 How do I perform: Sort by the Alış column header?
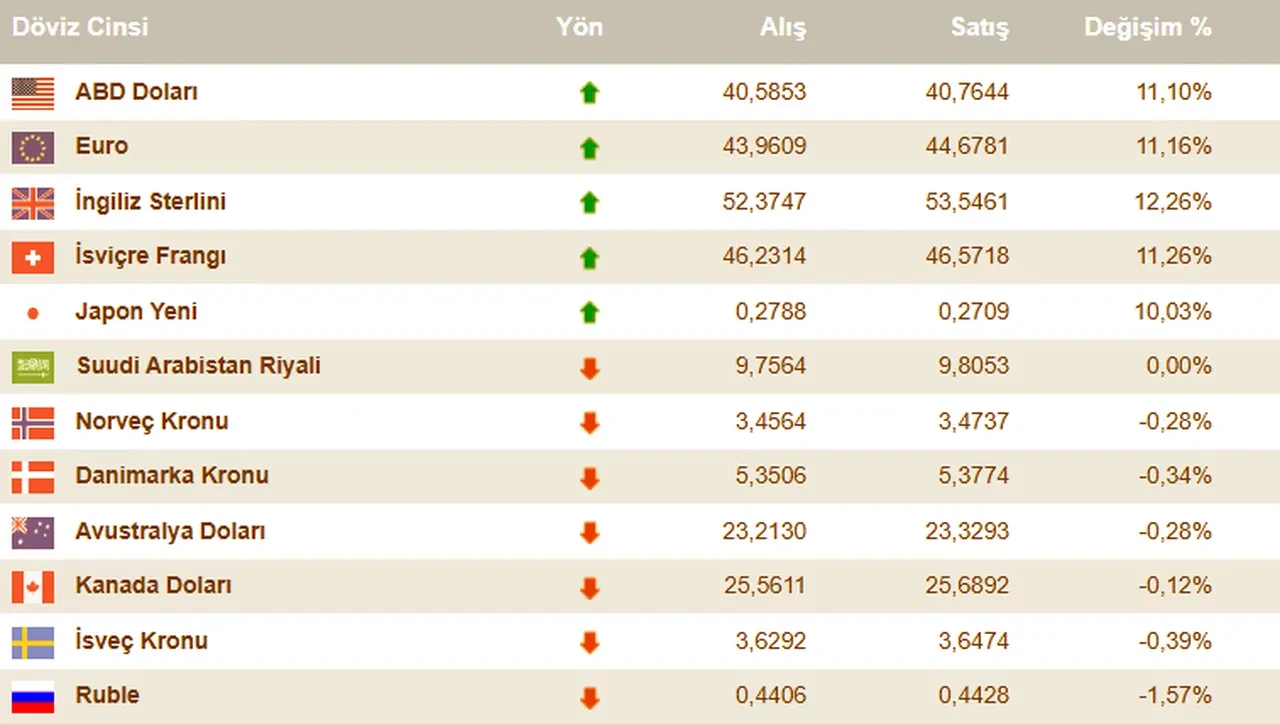(x=783, y=28)
